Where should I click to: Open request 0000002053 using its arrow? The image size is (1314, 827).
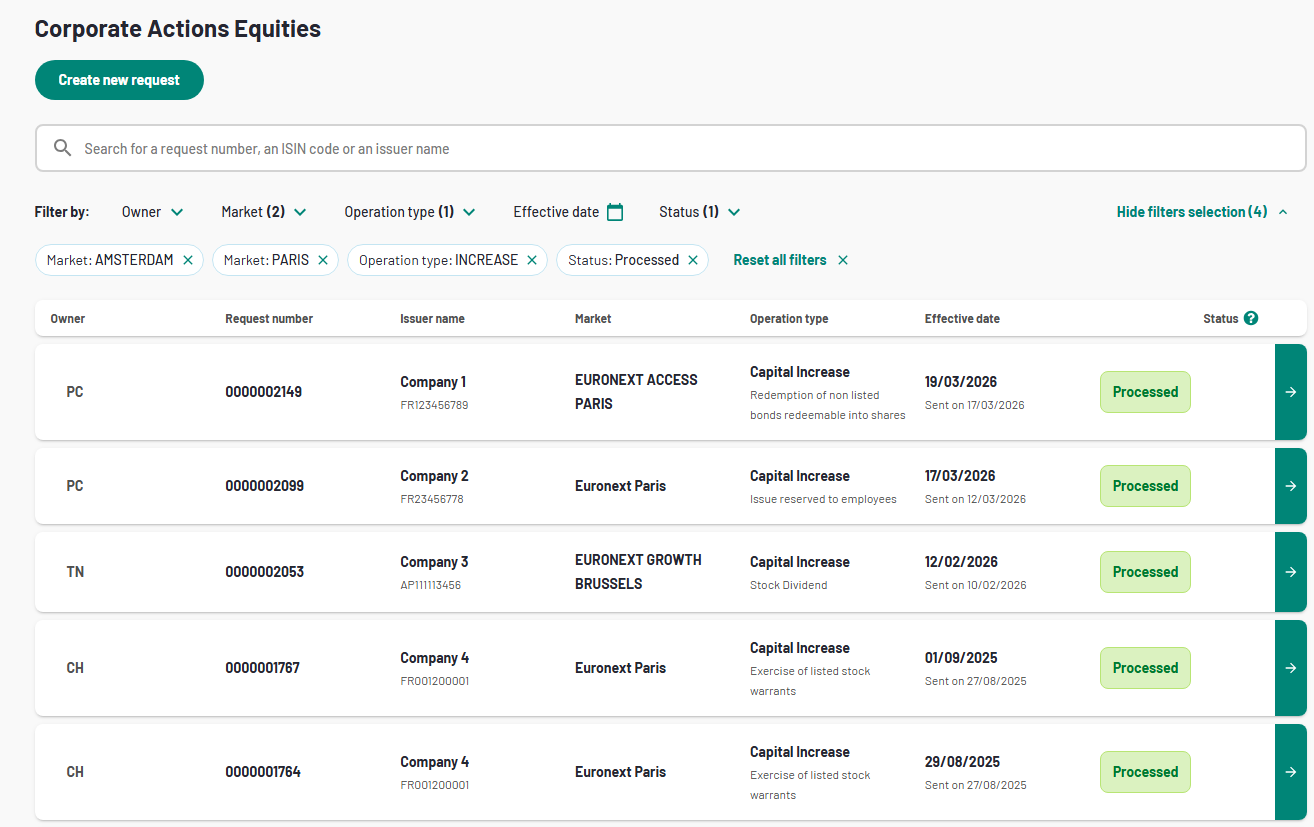pyautogui.click(x=1290, y=572)
